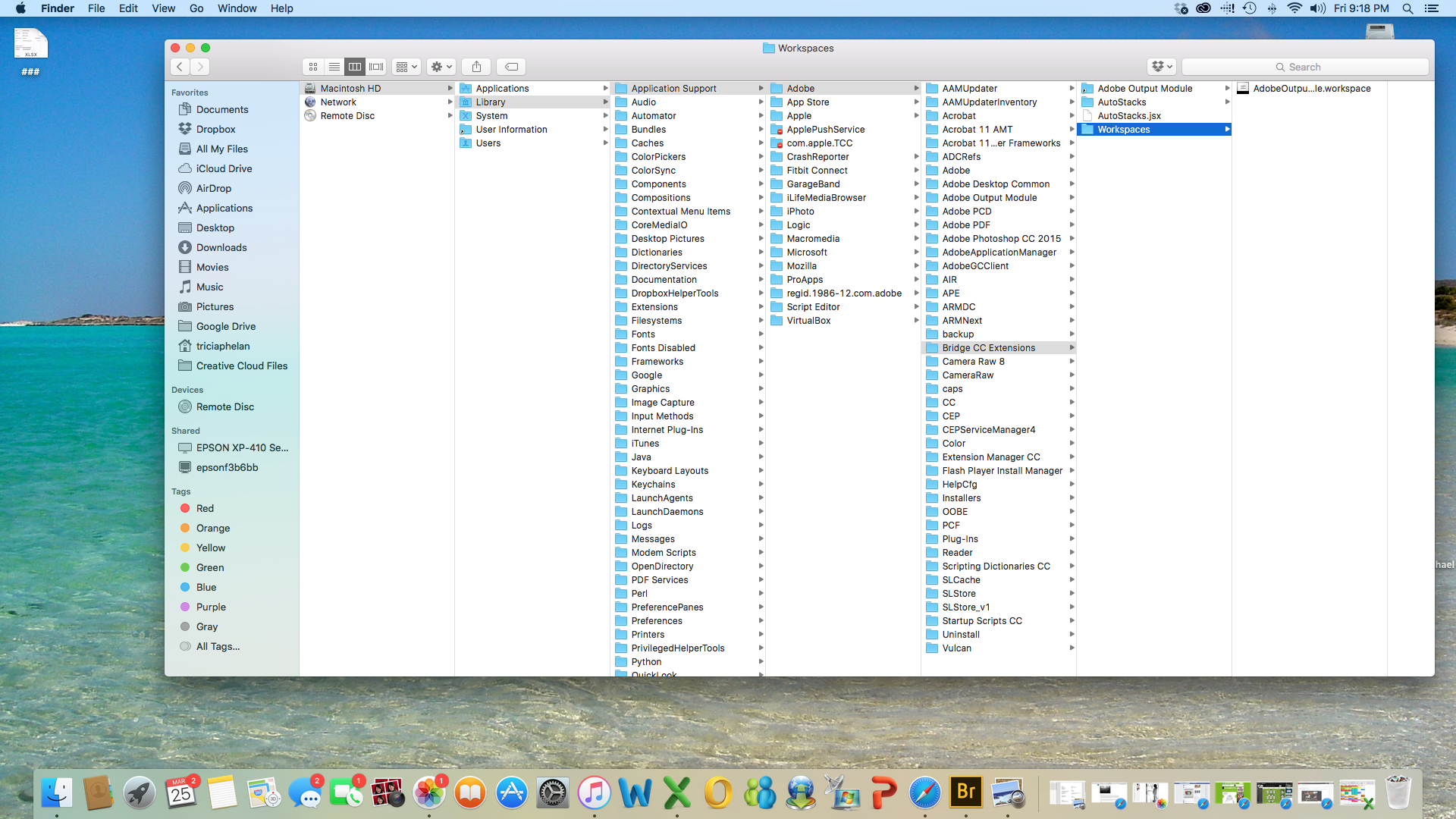Open Google Drive in the sidebar
1456x819 pixels.
[x=225, y=326]
